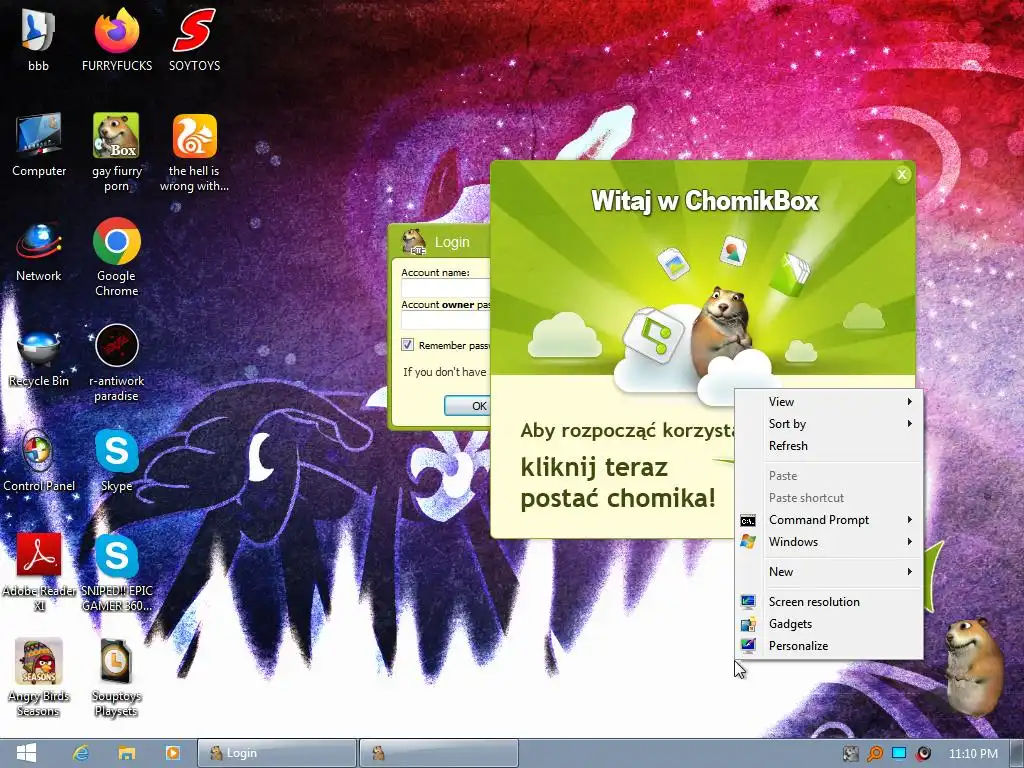Viewport: 1024px width, 768px height.
Task: Open Gadgets from the context menu
Action: (830, 624)
